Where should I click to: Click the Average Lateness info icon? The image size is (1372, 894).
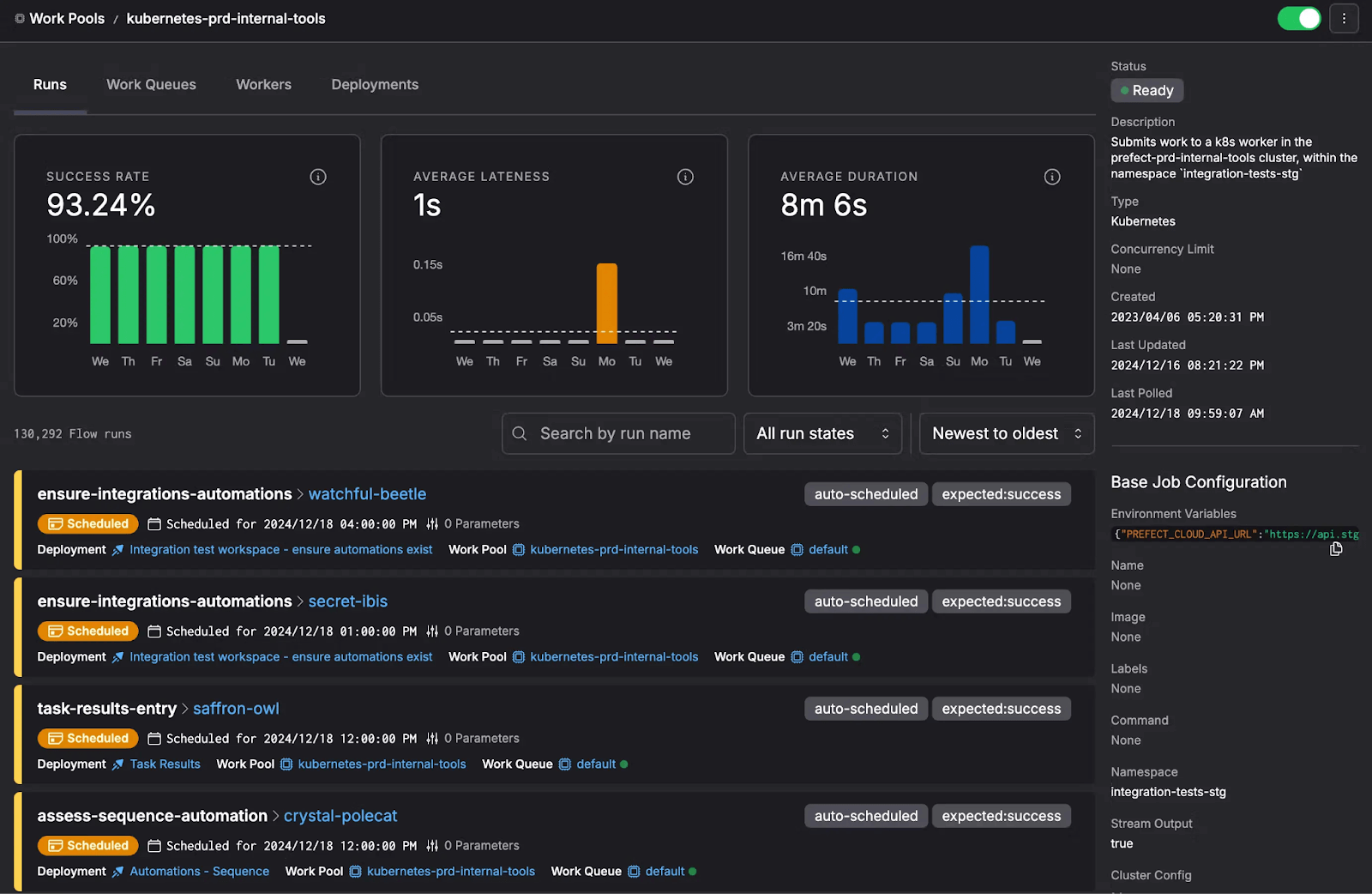pos(685,177)
